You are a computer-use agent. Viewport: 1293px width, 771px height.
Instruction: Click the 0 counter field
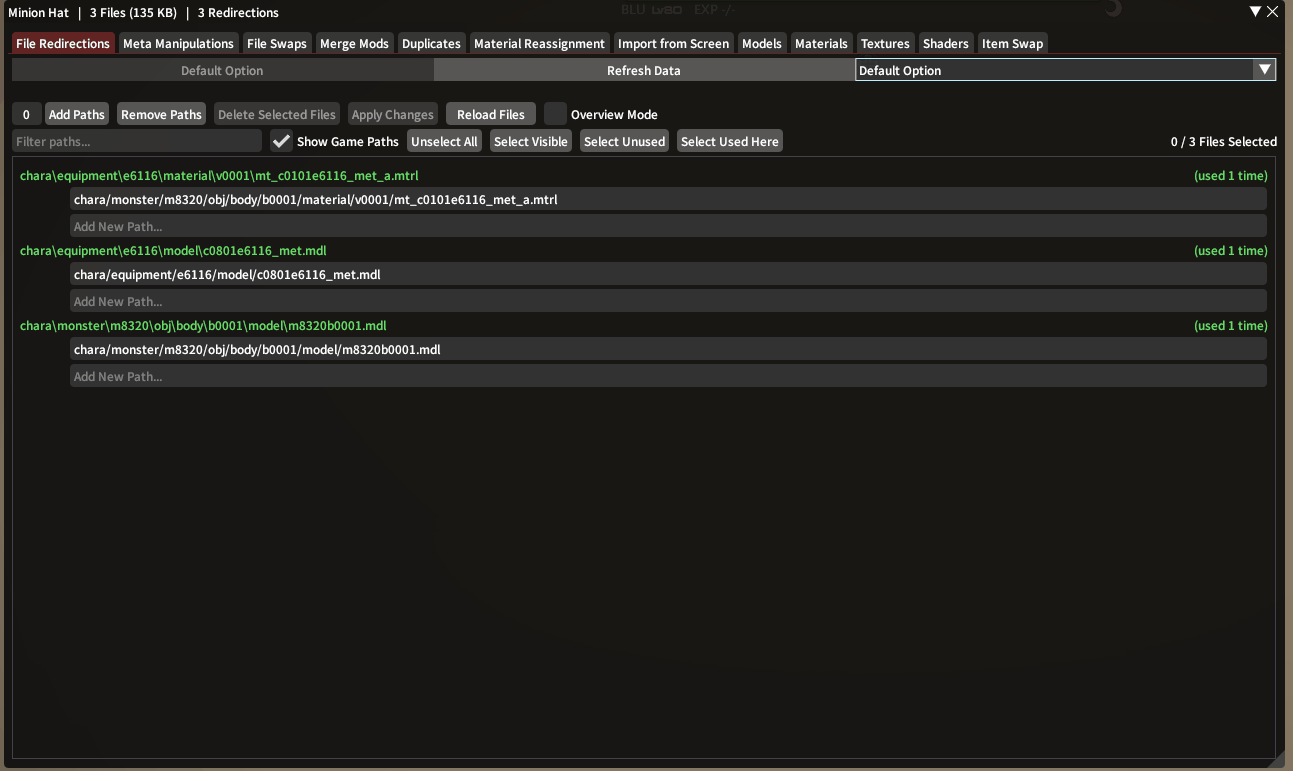click(x=27, y=114)
